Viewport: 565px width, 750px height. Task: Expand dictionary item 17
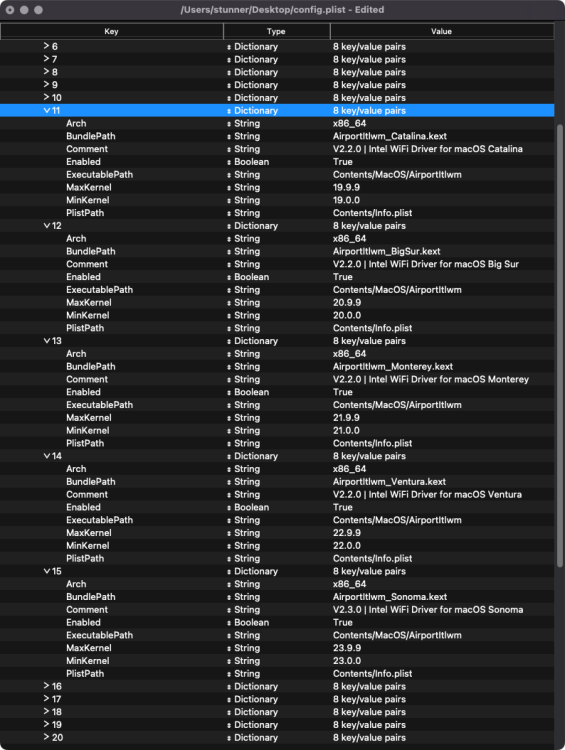coord(46,699)
